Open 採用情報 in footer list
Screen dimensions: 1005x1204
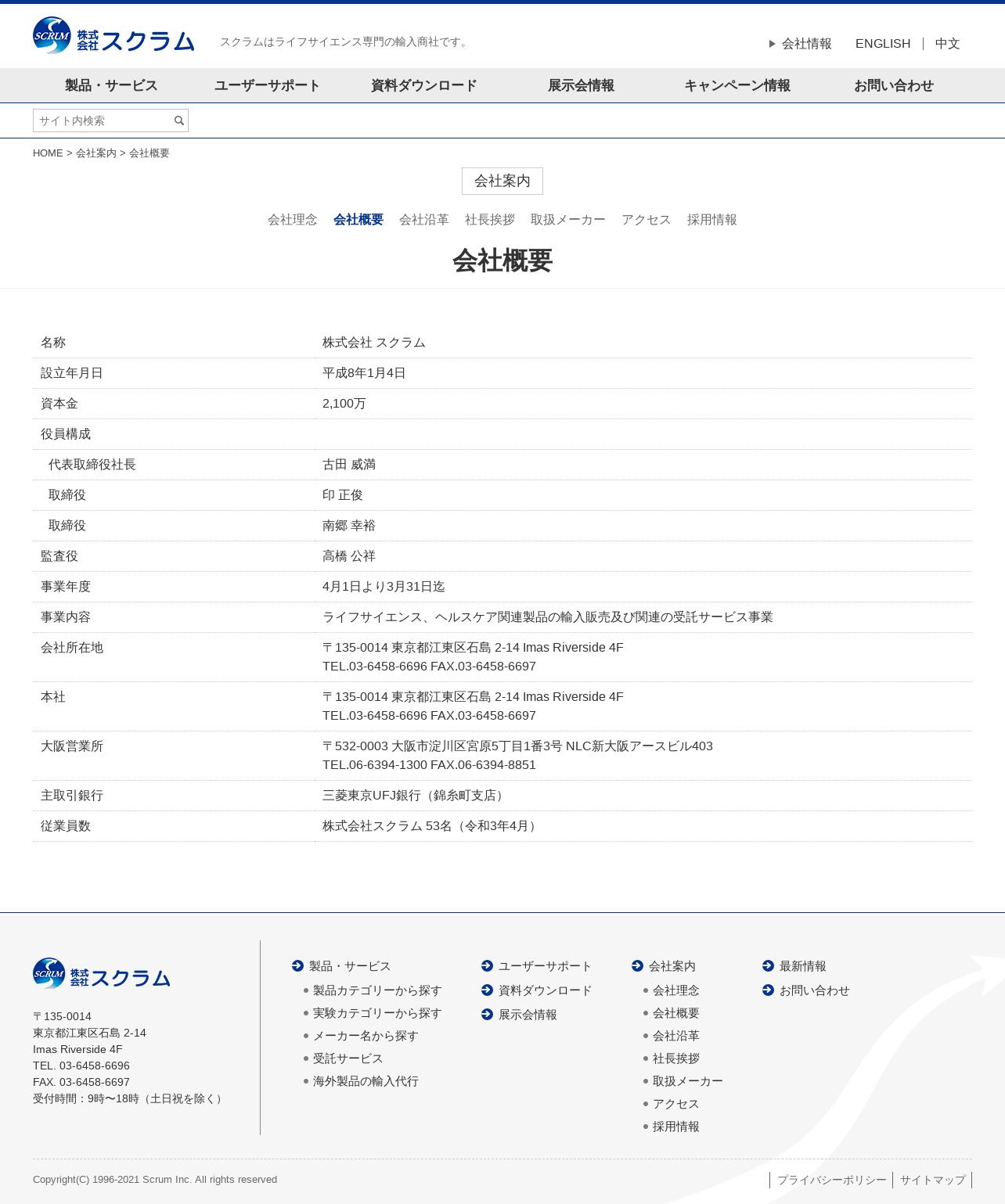coord(676,1127)
